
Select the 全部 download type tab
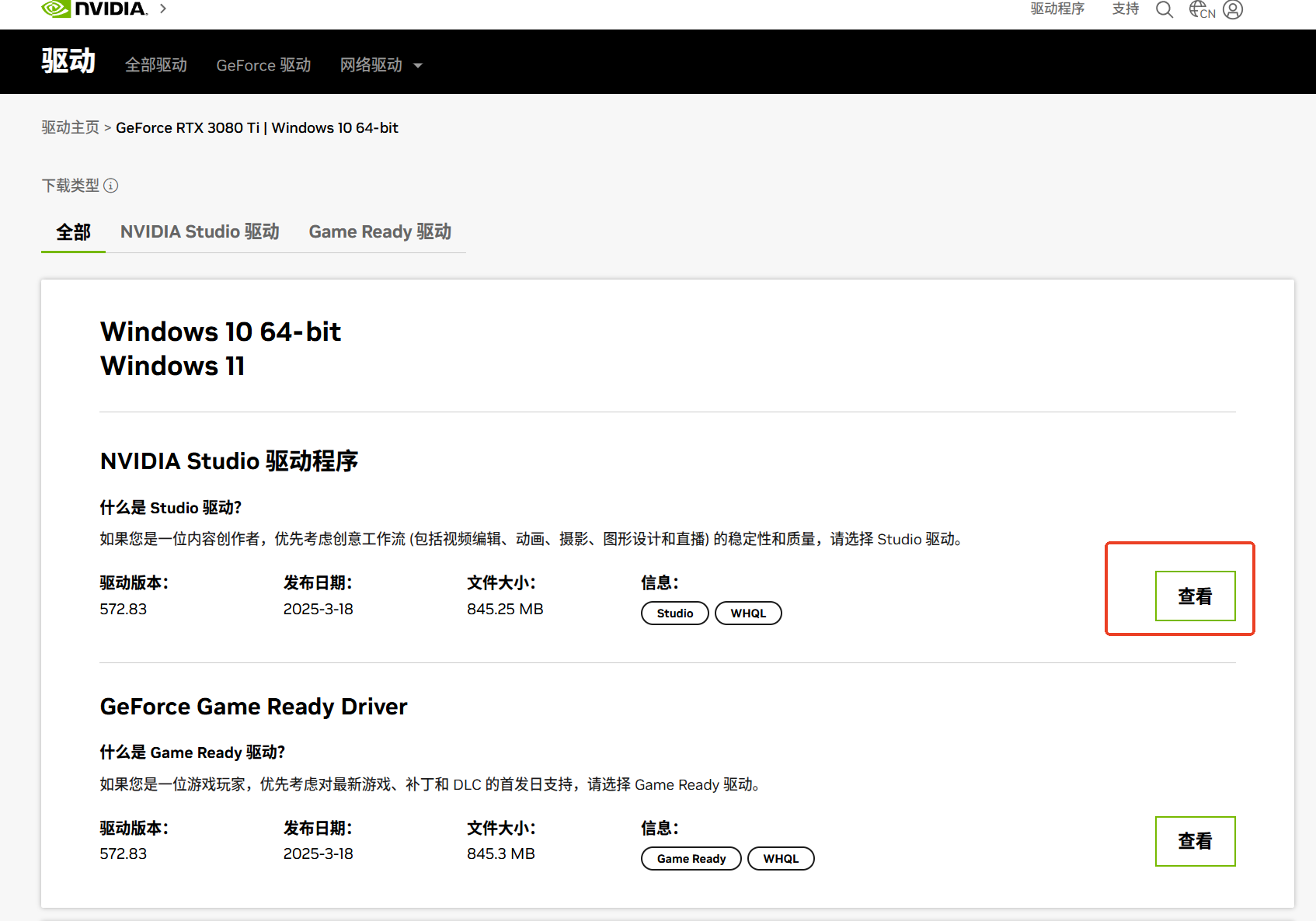[73, 232]
